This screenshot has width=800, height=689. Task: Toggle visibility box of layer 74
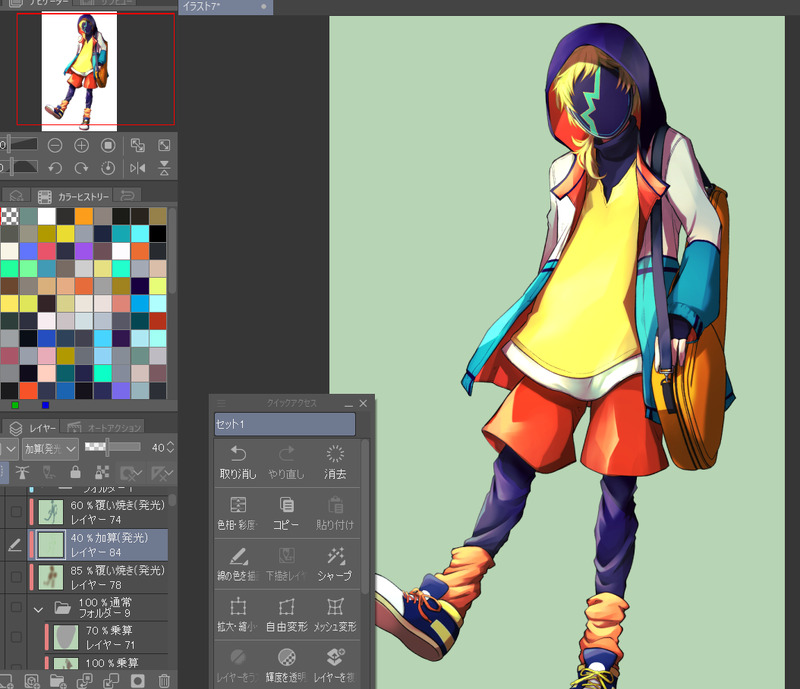click(x=15, y=512)
